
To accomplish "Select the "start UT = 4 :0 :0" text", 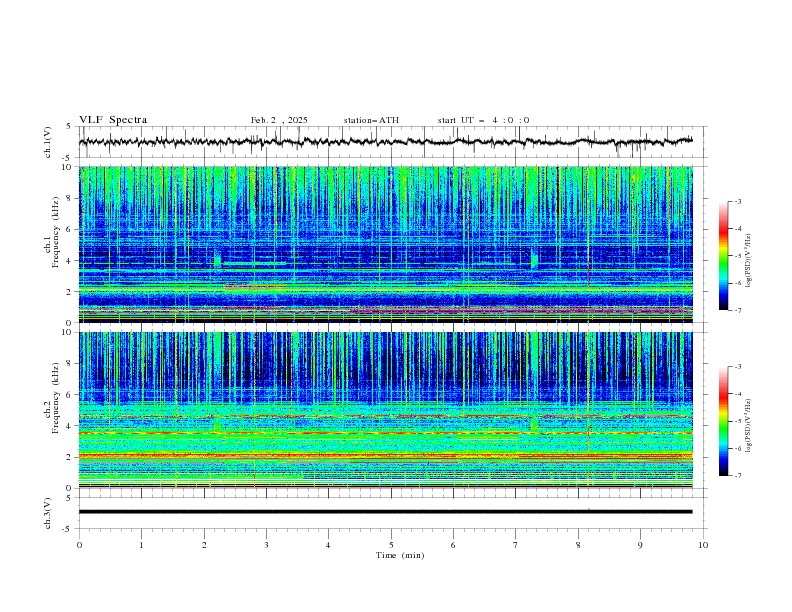I will tap(483, 120).
